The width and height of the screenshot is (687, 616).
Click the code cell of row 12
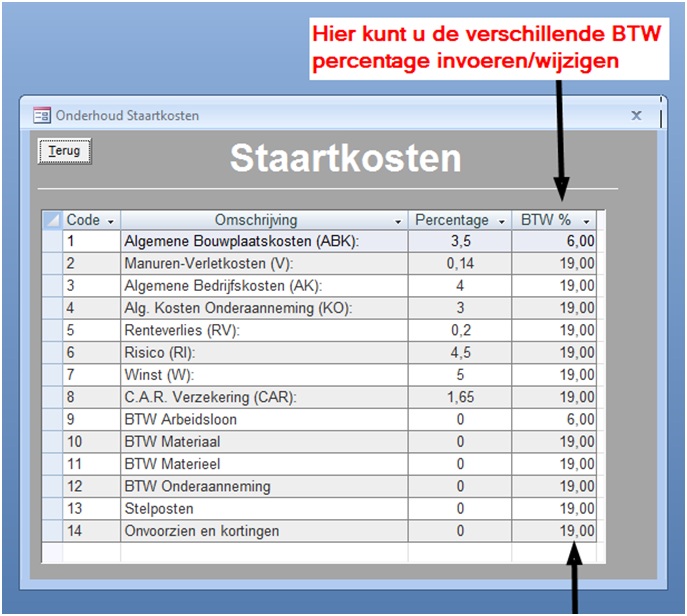(91, 486)
